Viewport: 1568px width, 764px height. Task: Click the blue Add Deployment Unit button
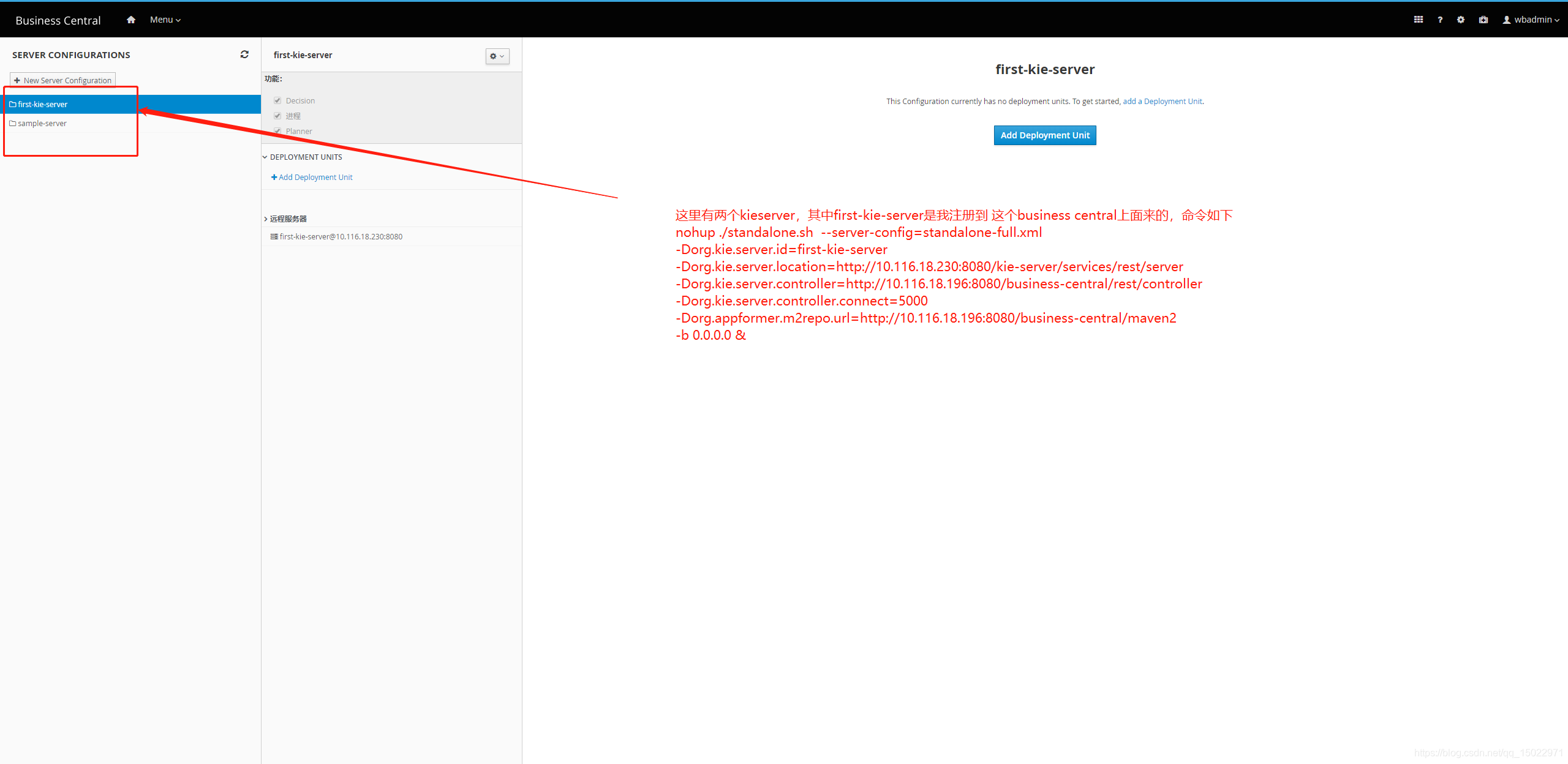1044,135
